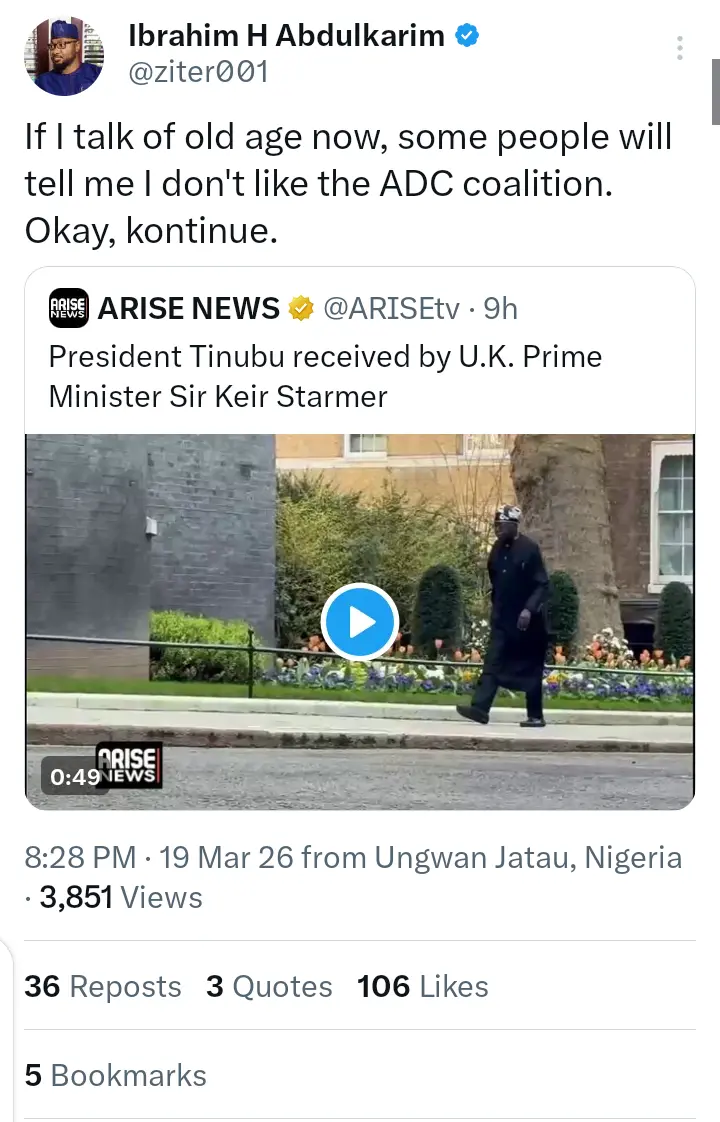The height and width of the screenshot is (1122, 720).
Task: Show the 3 Quotes list
Action: tap(269, 987)
